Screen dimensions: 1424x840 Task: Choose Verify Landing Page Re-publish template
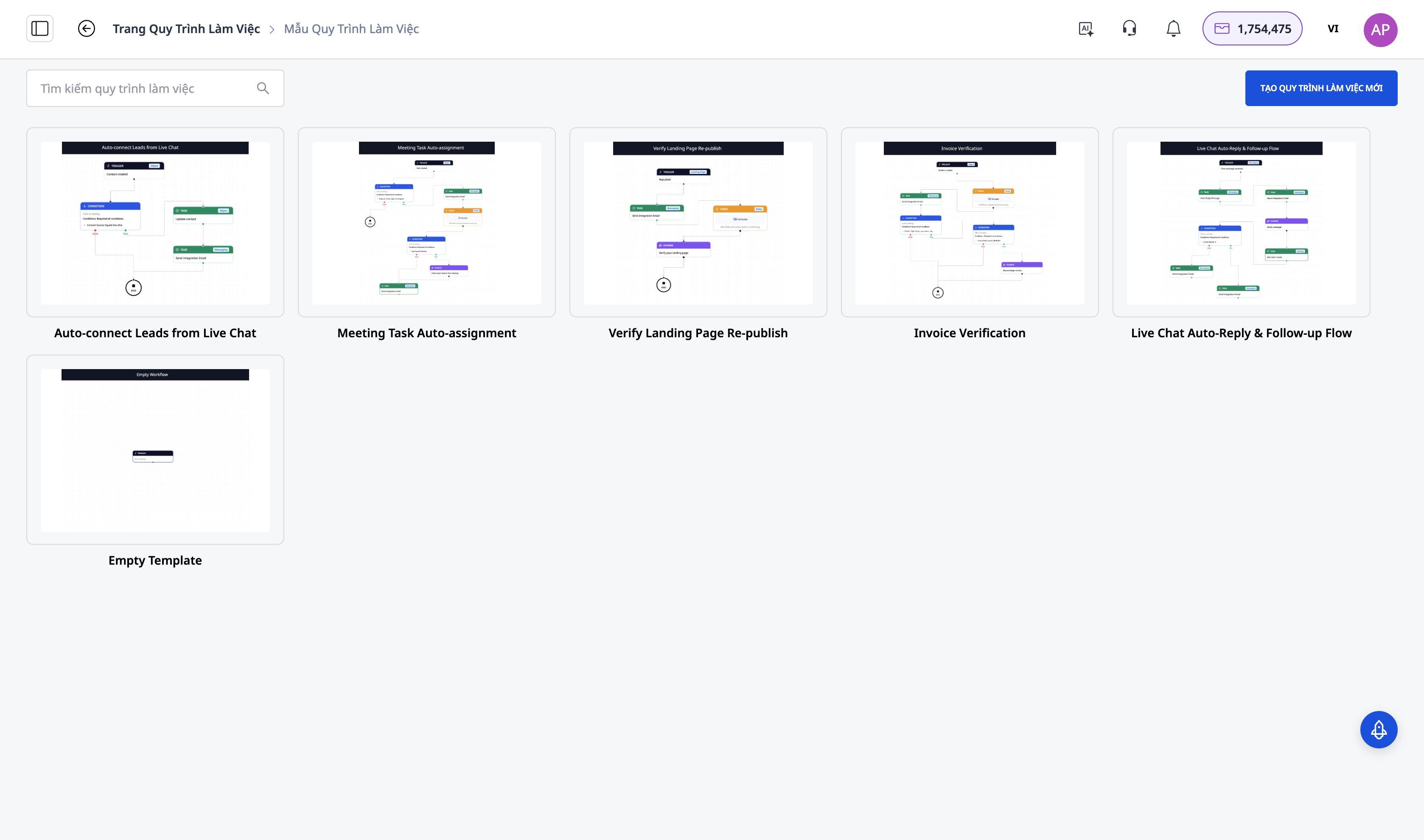tap(698, 222)
